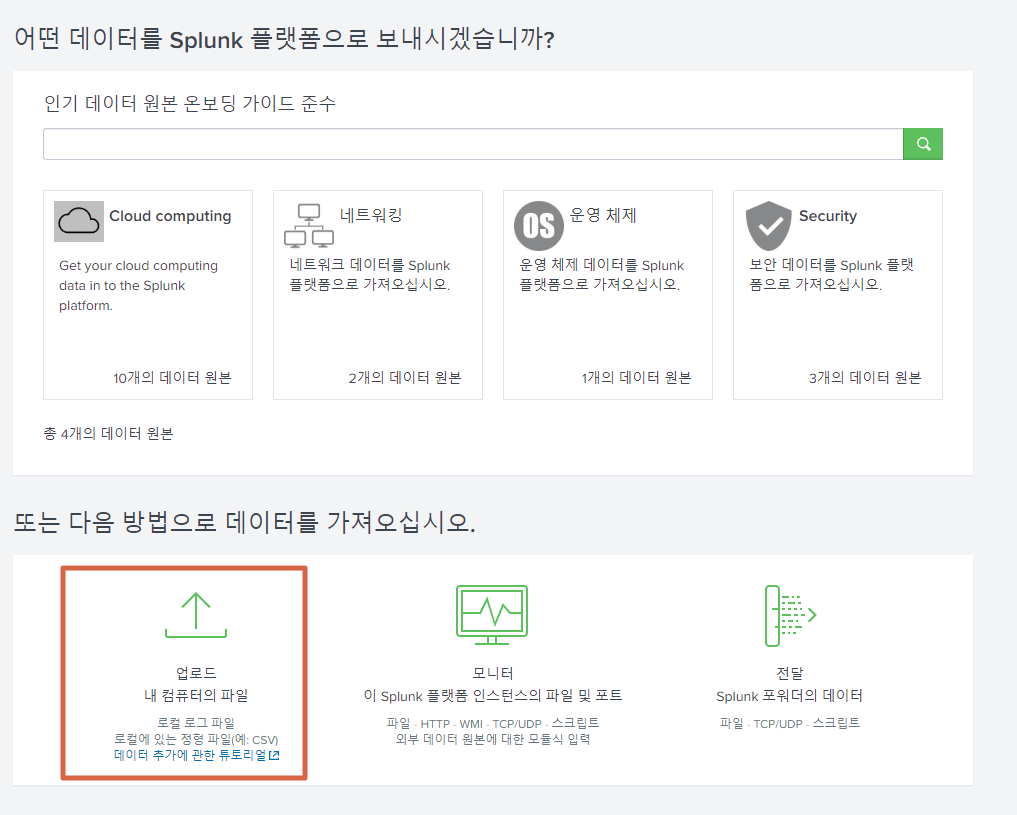
Task: Click '10개의 데이터 원본' text
Action: [172, 378]
